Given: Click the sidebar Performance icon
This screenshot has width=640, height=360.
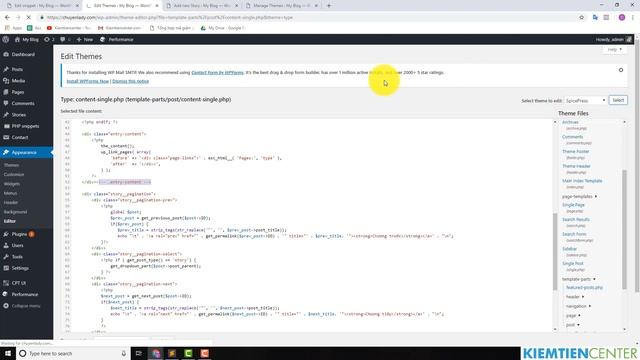Looking at the screenshot, I should click(x=6, y=294).
